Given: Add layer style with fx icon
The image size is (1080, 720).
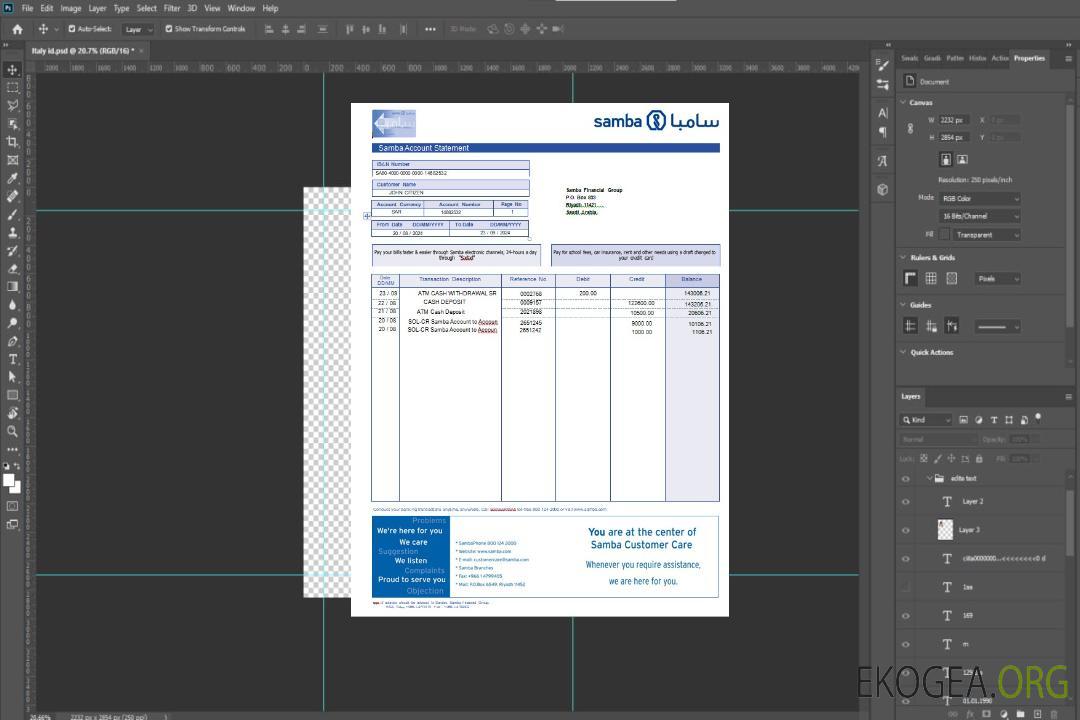Looking at the screenshot, I should [970, 714].
